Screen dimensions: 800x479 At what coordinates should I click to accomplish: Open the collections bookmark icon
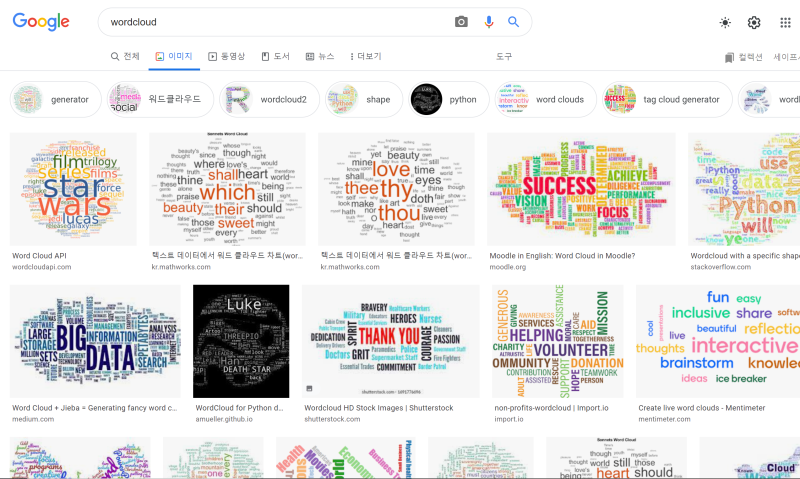[729, 58]
